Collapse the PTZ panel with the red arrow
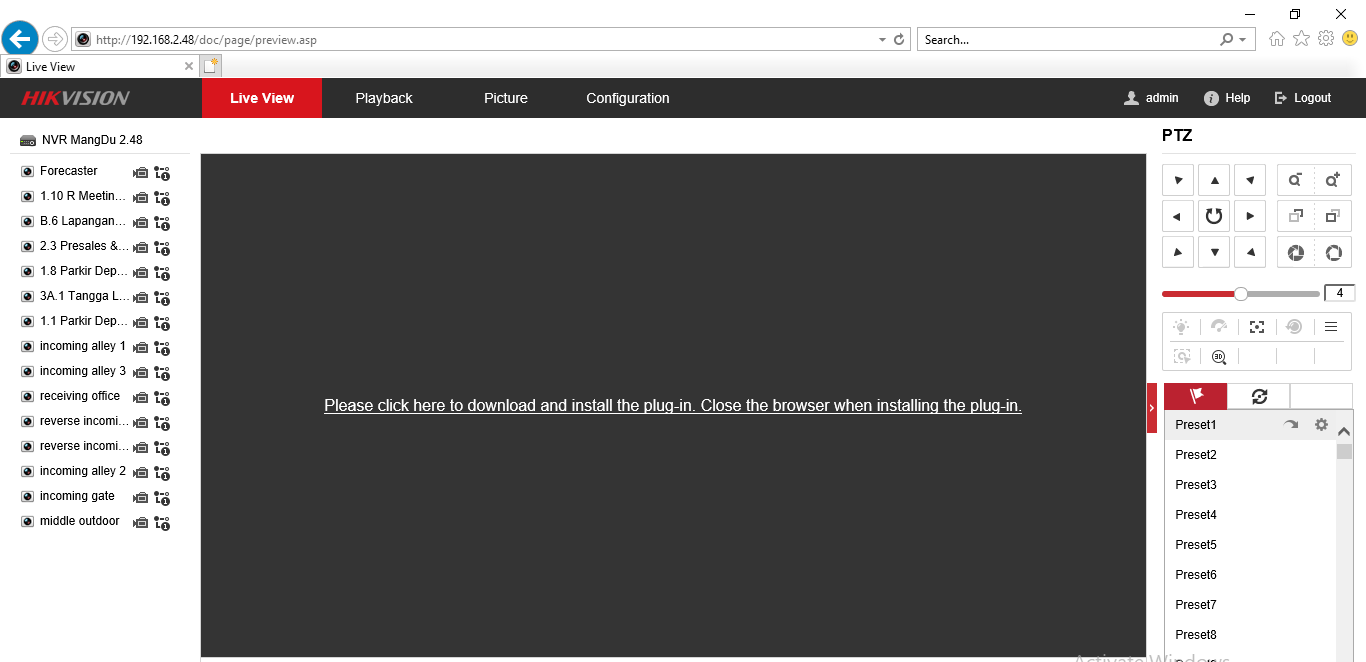 [1152, 409]
